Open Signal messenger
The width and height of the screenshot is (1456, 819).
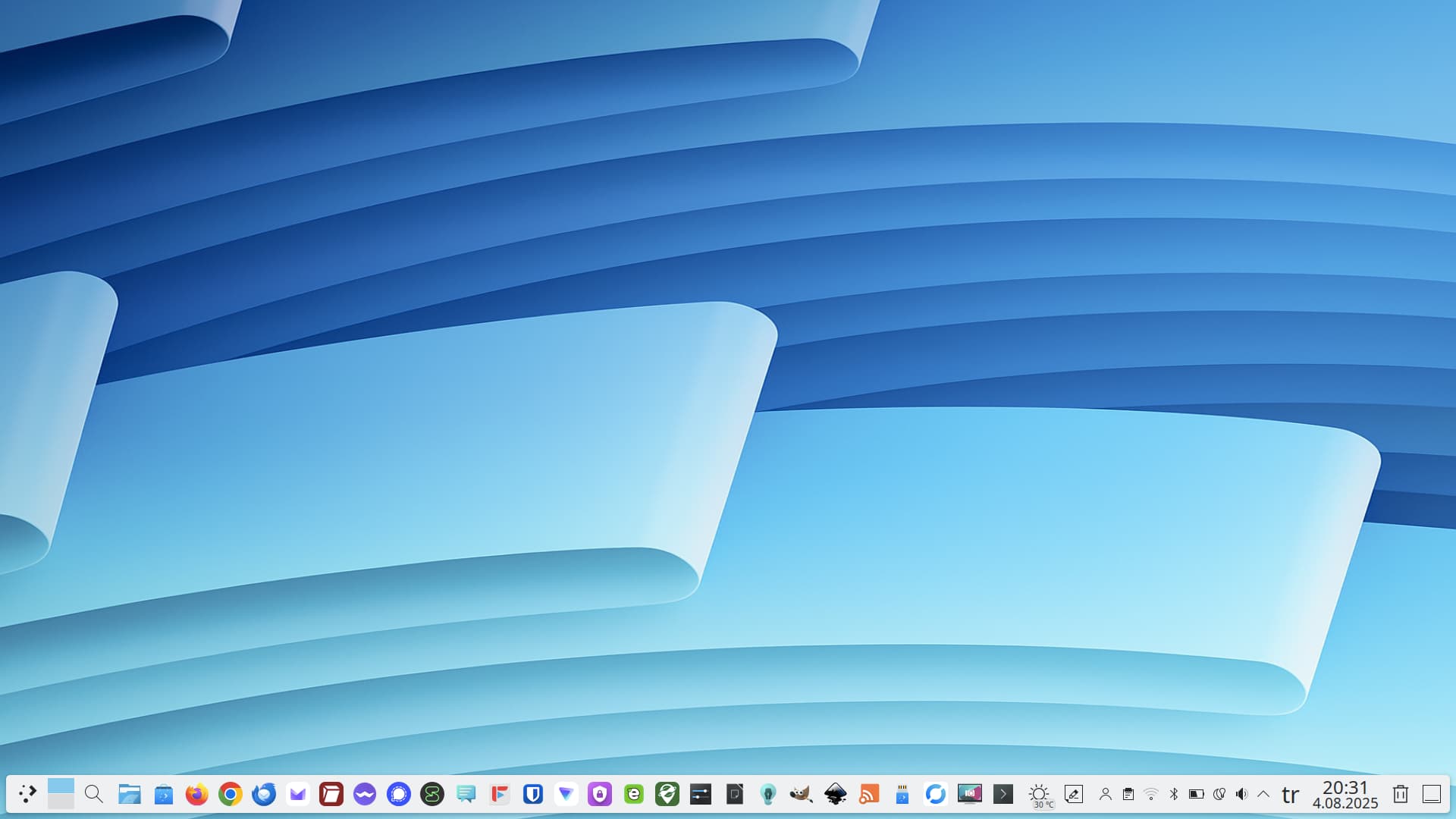398,794
